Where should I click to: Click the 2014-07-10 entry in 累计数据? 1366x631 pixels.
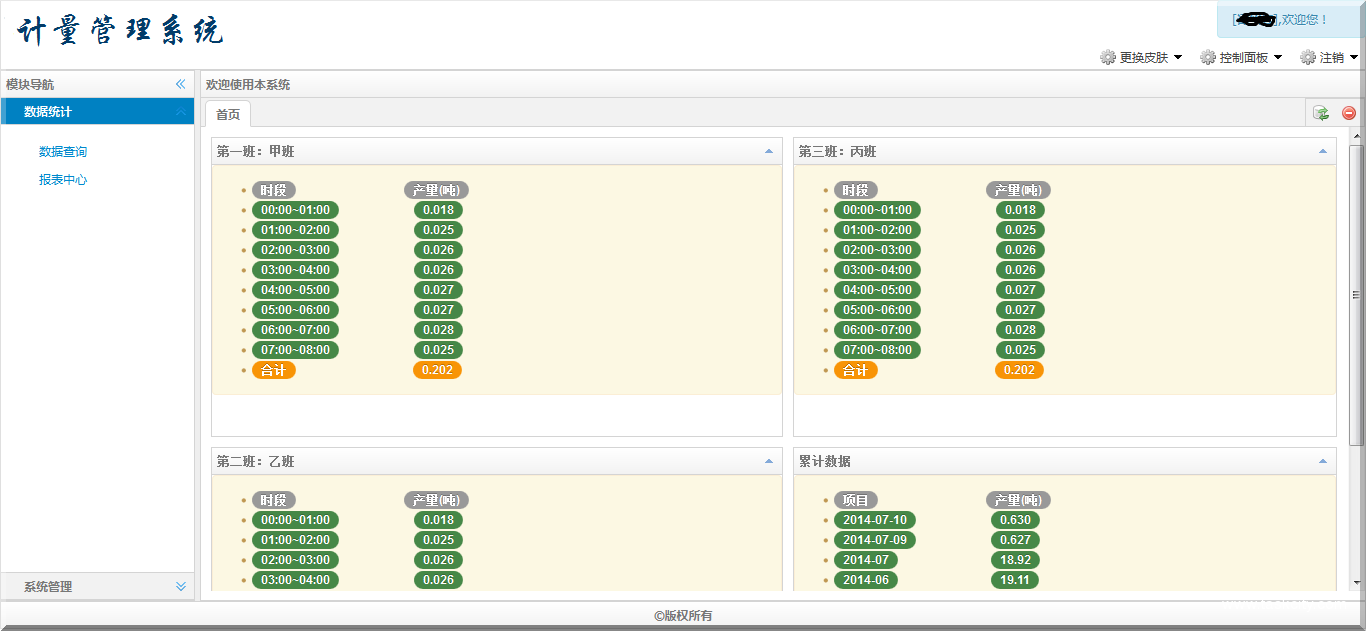[x=874, y=520]
